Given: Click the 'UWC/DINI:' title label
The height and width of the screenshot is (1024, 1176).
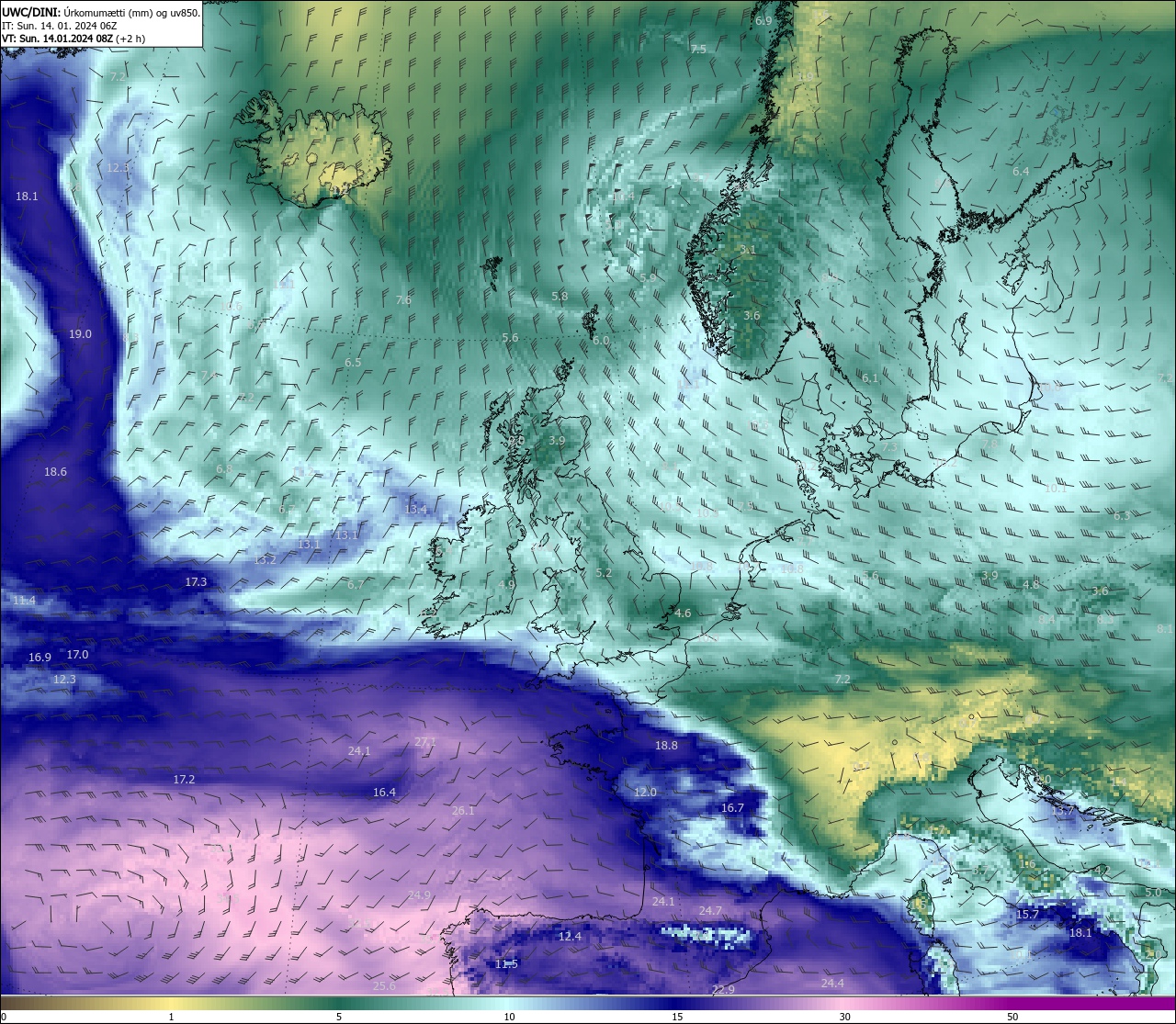Looking at the screenshot, I should tap(31, 12).
